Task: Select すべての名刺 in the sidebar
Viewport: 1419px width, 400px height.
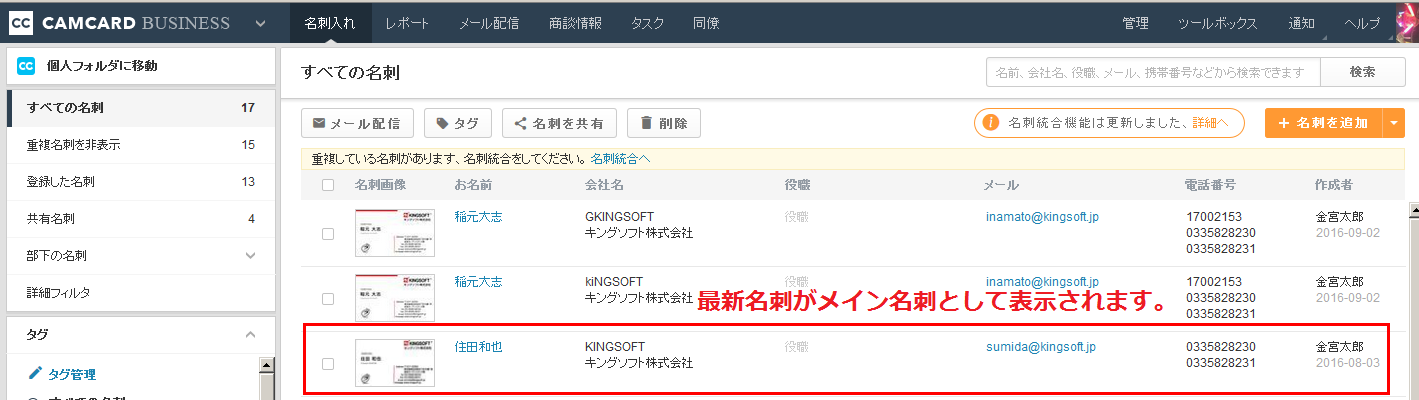Action: pos(141,108)
